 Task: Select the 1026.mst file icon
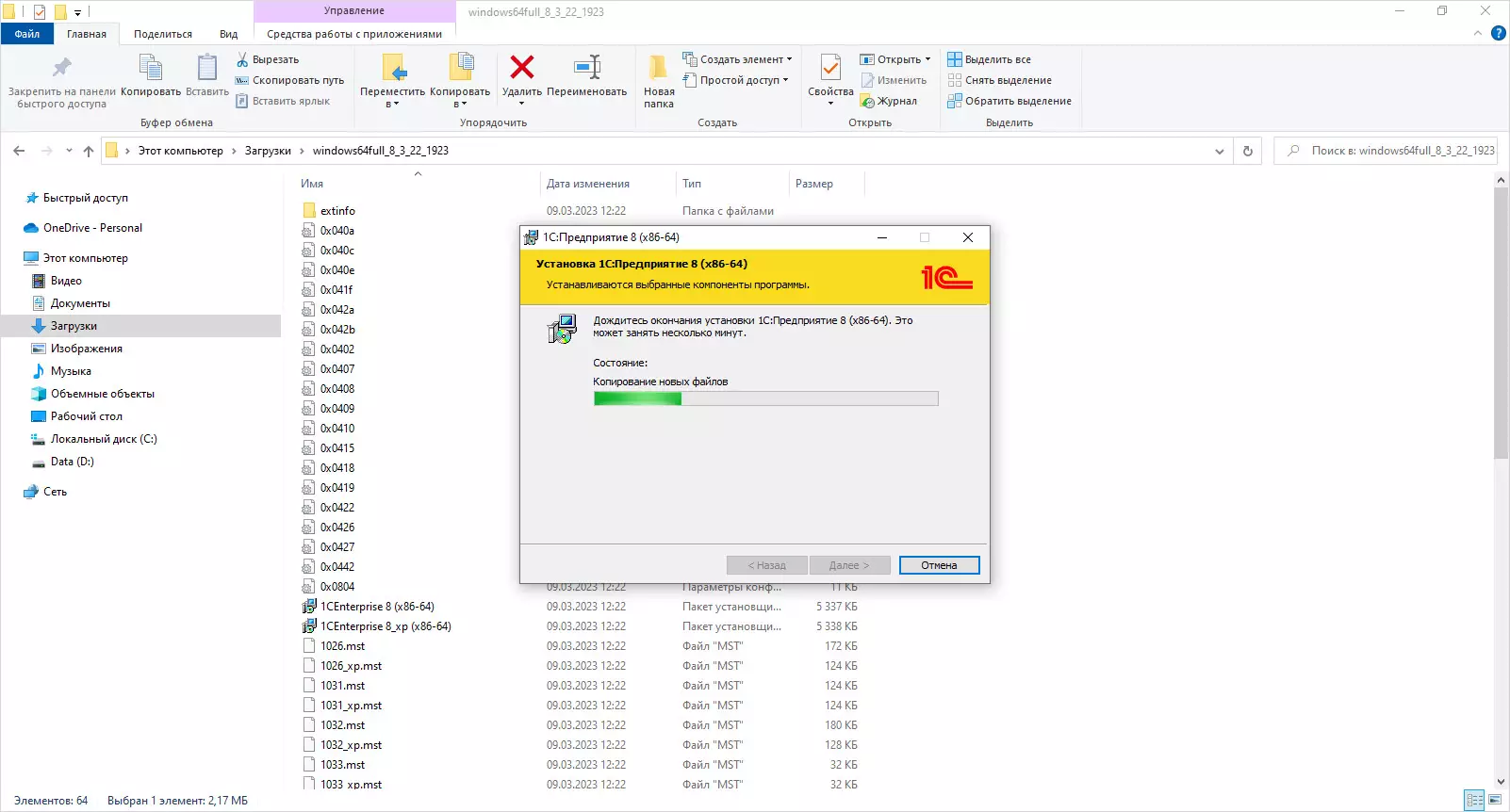coord(309,646)
